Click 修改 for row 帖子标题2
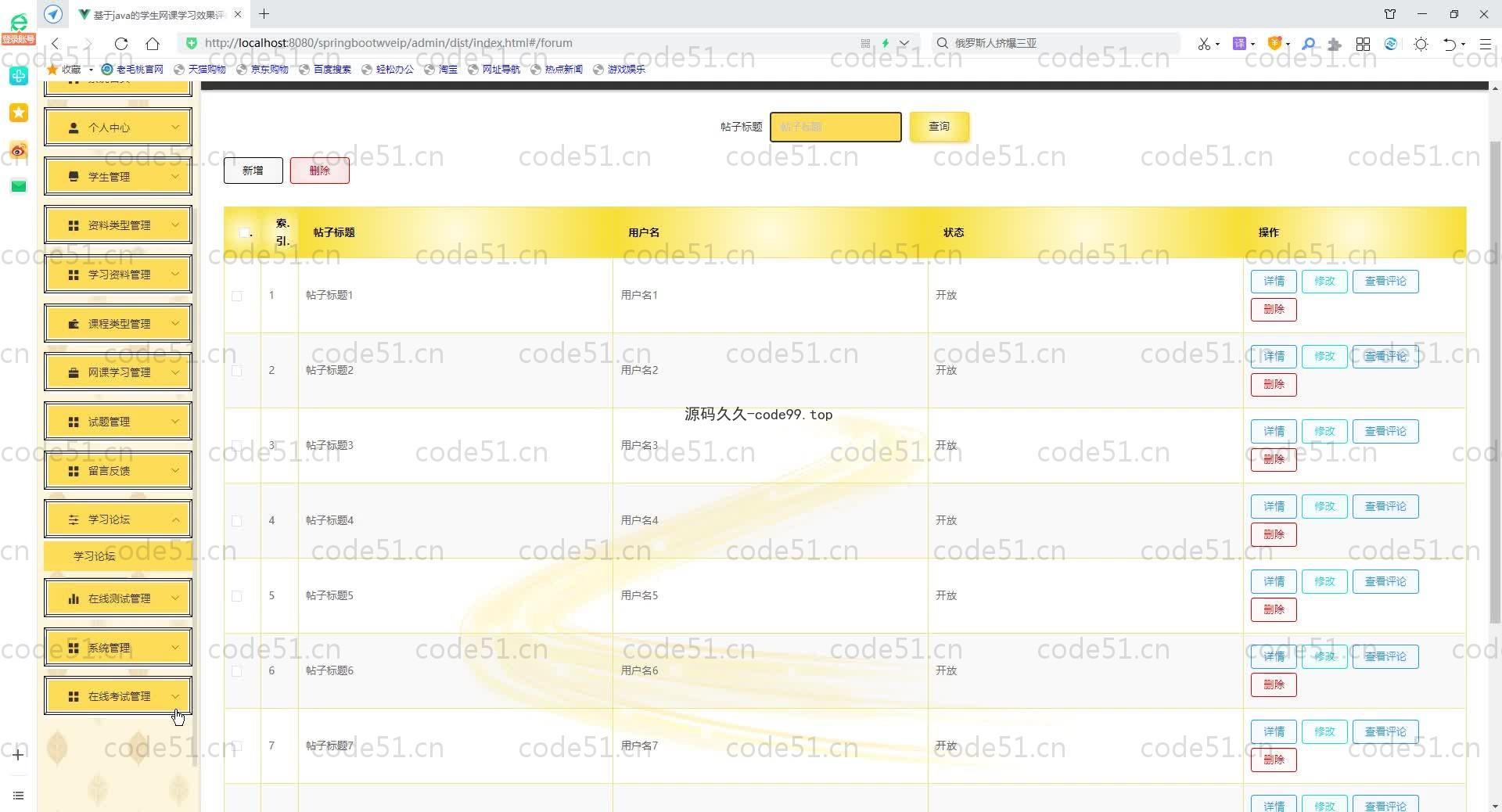This screenshot has width=1502, height=812. (x=1324, y=357)
